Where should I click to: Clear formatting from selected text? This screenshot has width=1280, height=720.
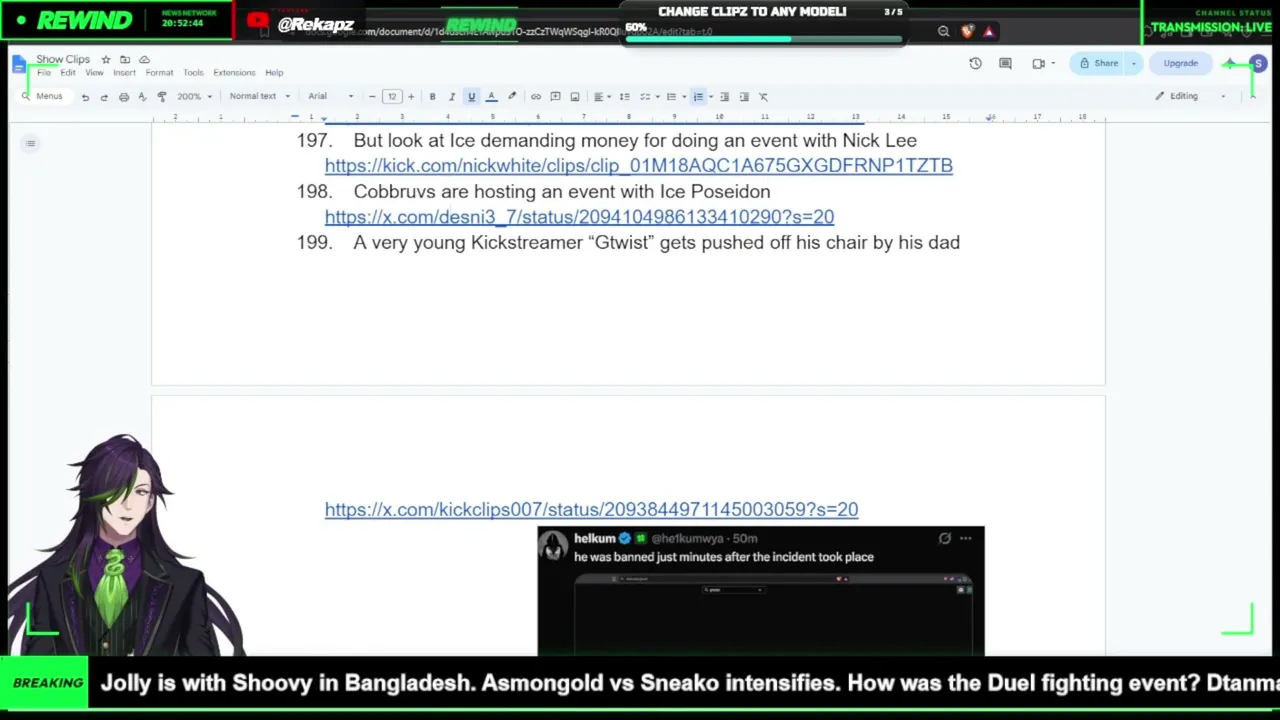point(764,97)
